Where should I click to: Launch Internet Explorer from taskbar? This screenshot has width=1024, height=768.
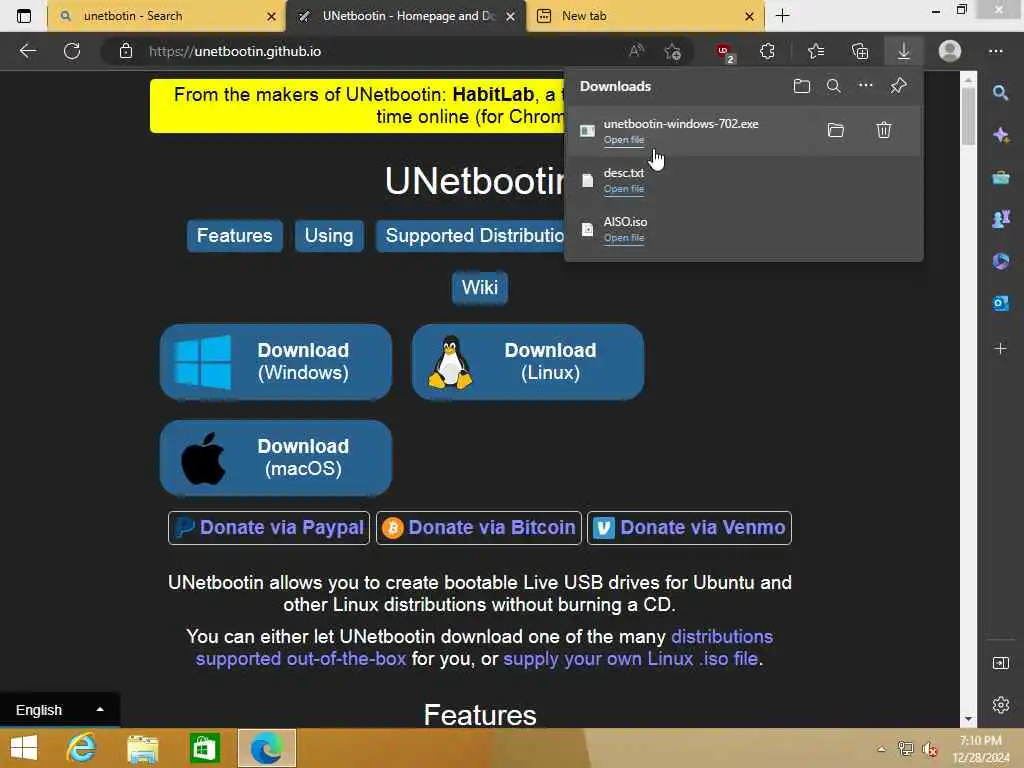pos(81,748)
